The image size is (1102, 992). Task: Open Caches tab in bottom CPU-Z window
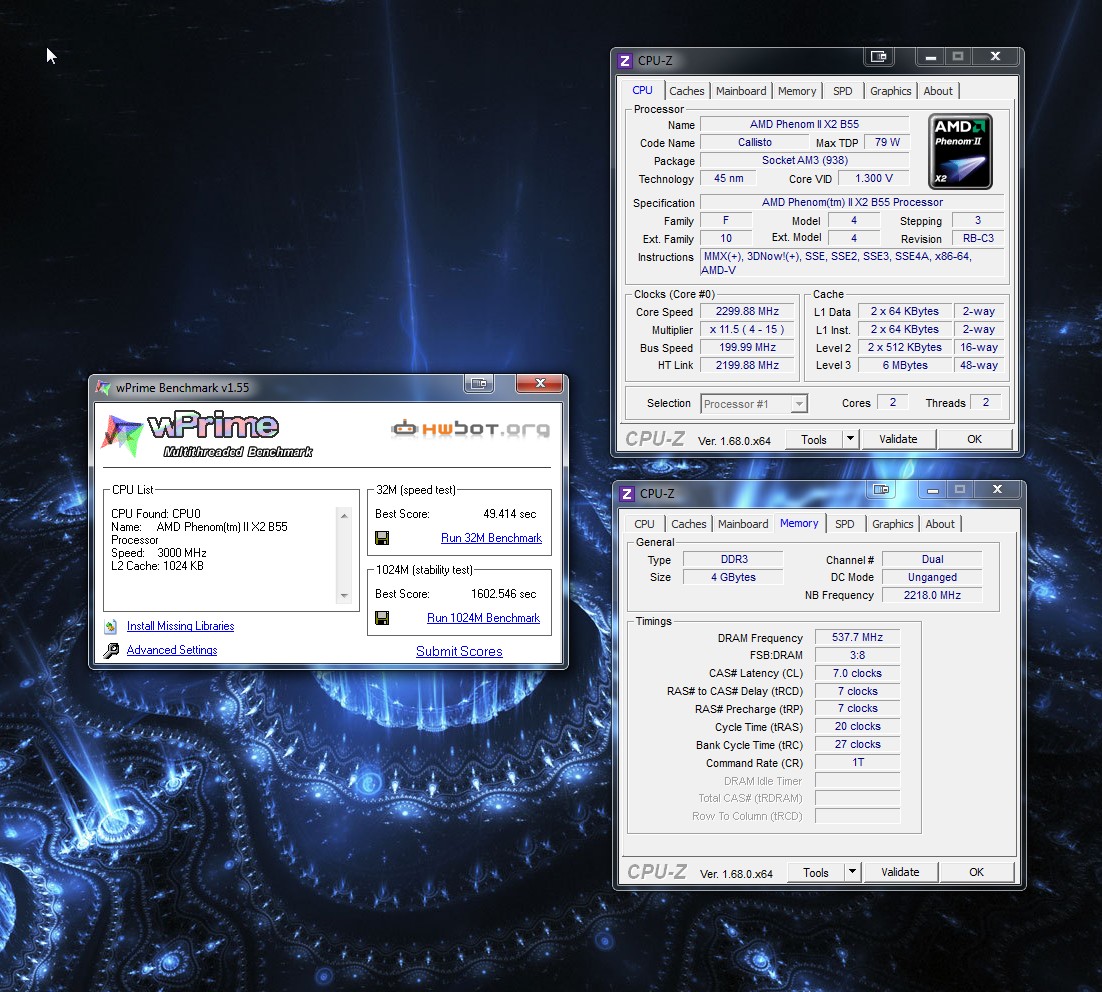(689, 524)
